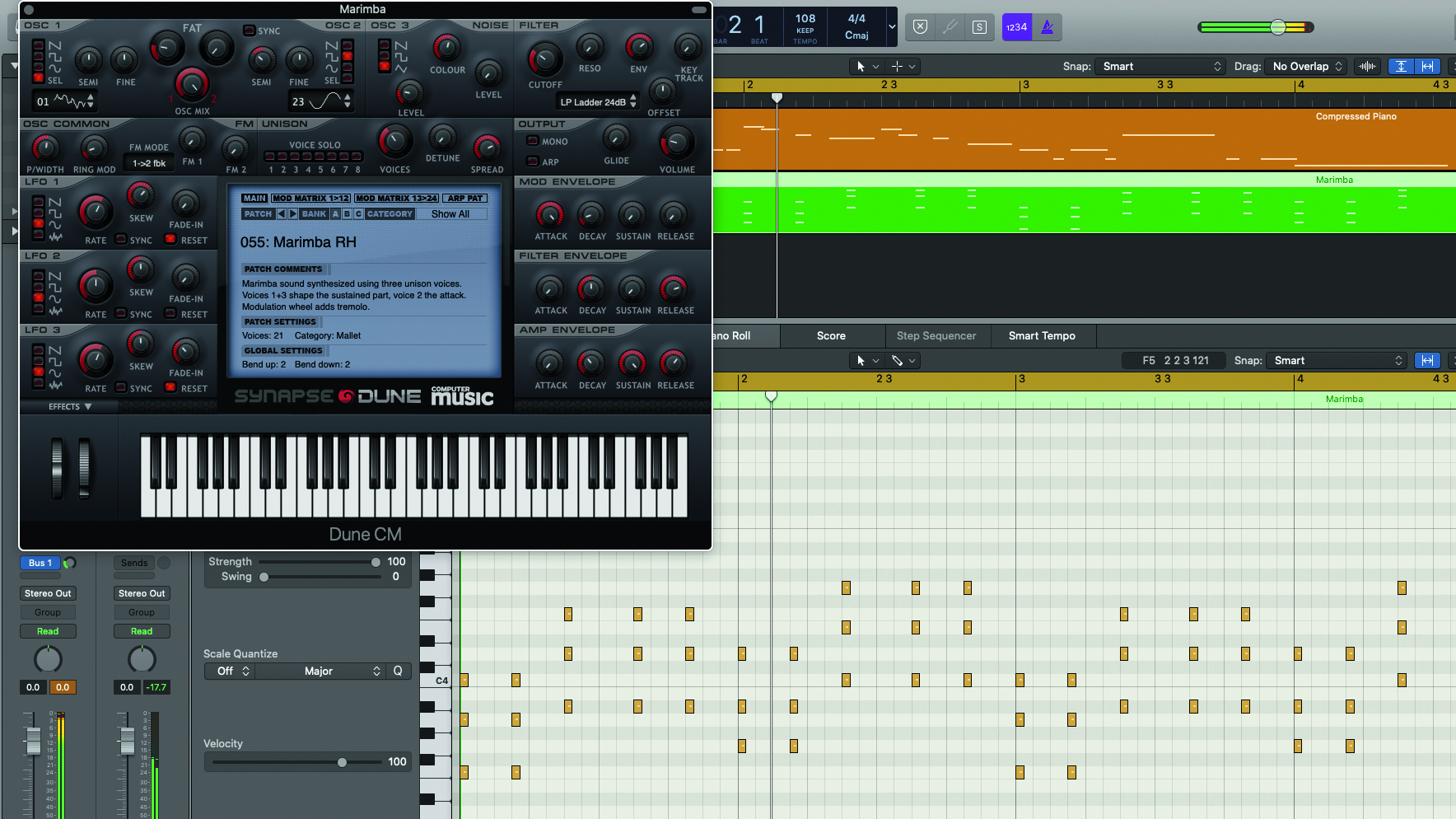Click the noise COLOUR knob

pyautogui.click(x=446, y=48)
